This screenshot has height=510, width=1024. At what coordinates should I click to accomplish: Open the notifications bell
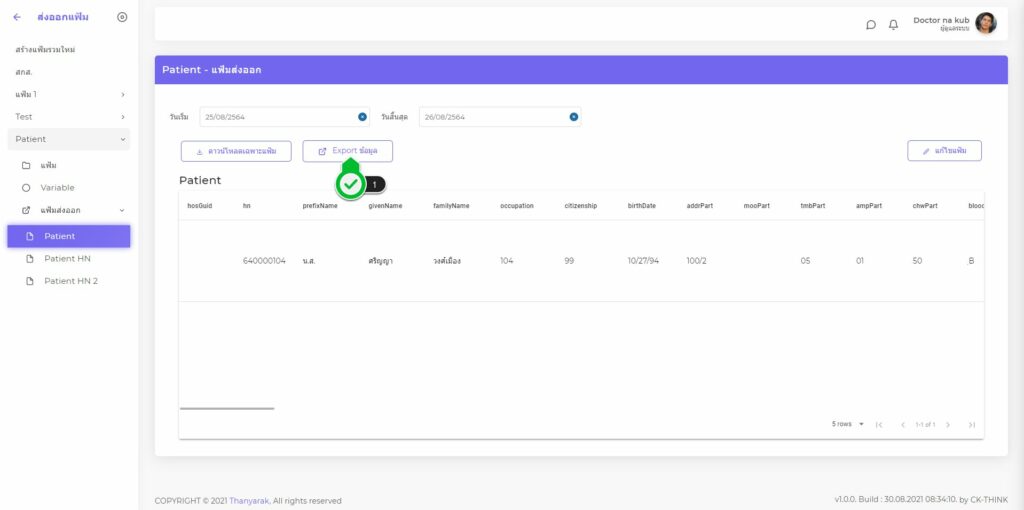tap(893, 25)
